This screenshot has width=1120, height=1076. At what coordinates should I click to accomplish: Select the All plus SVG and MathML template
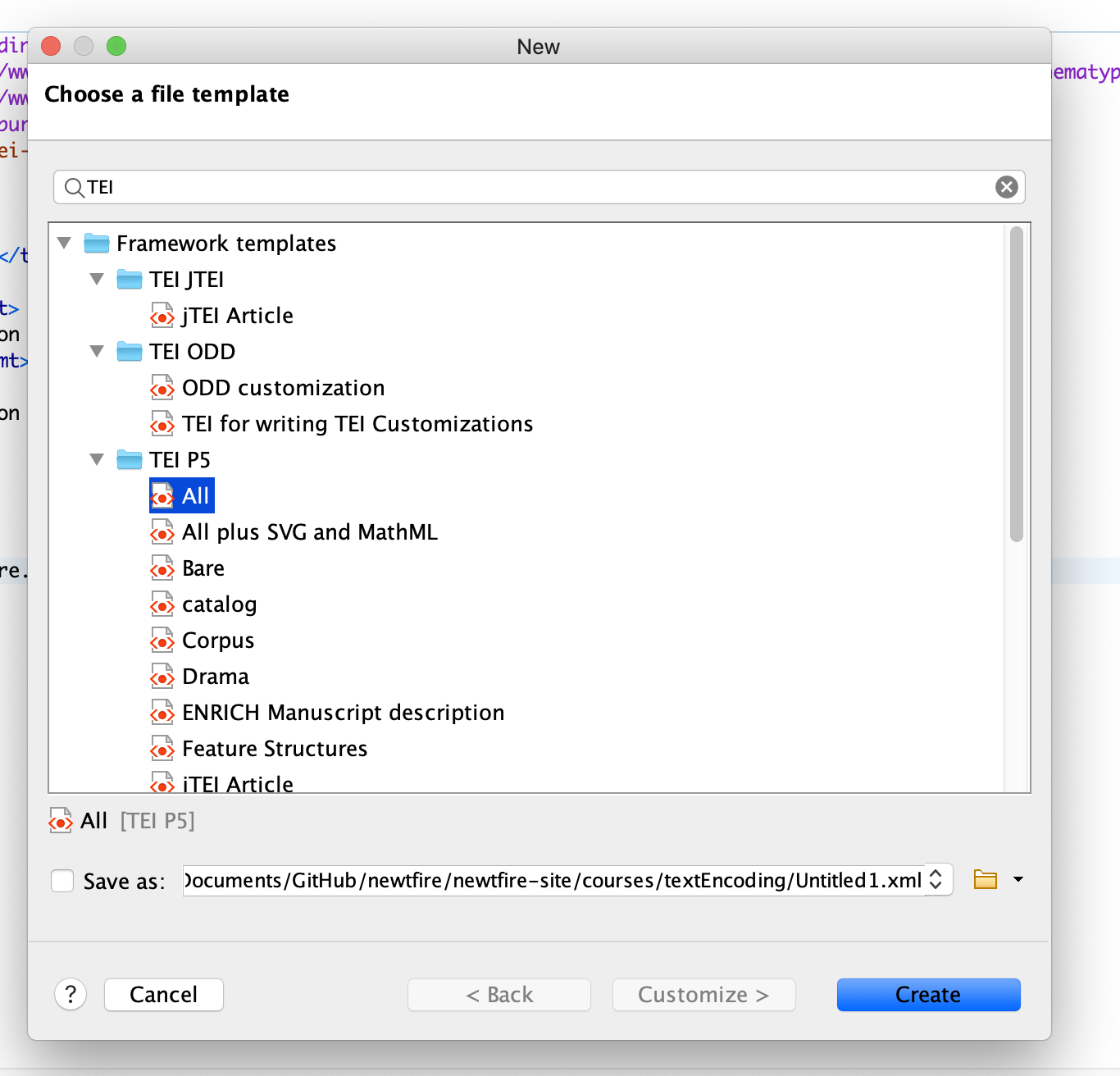[x=310, y=531]
